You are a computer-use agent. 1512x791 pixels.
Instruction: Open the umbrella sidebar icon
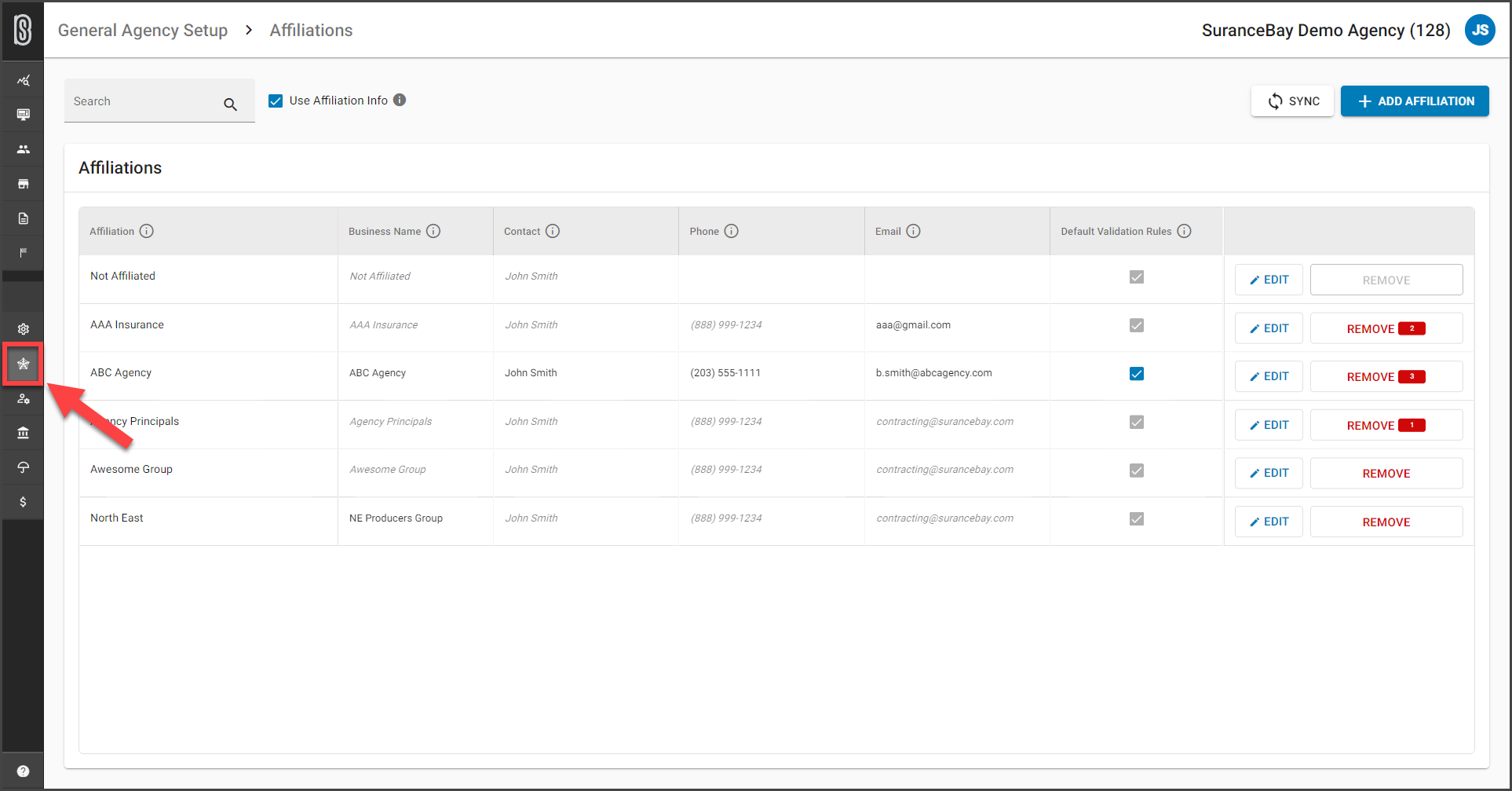click(x=23, y=467)
